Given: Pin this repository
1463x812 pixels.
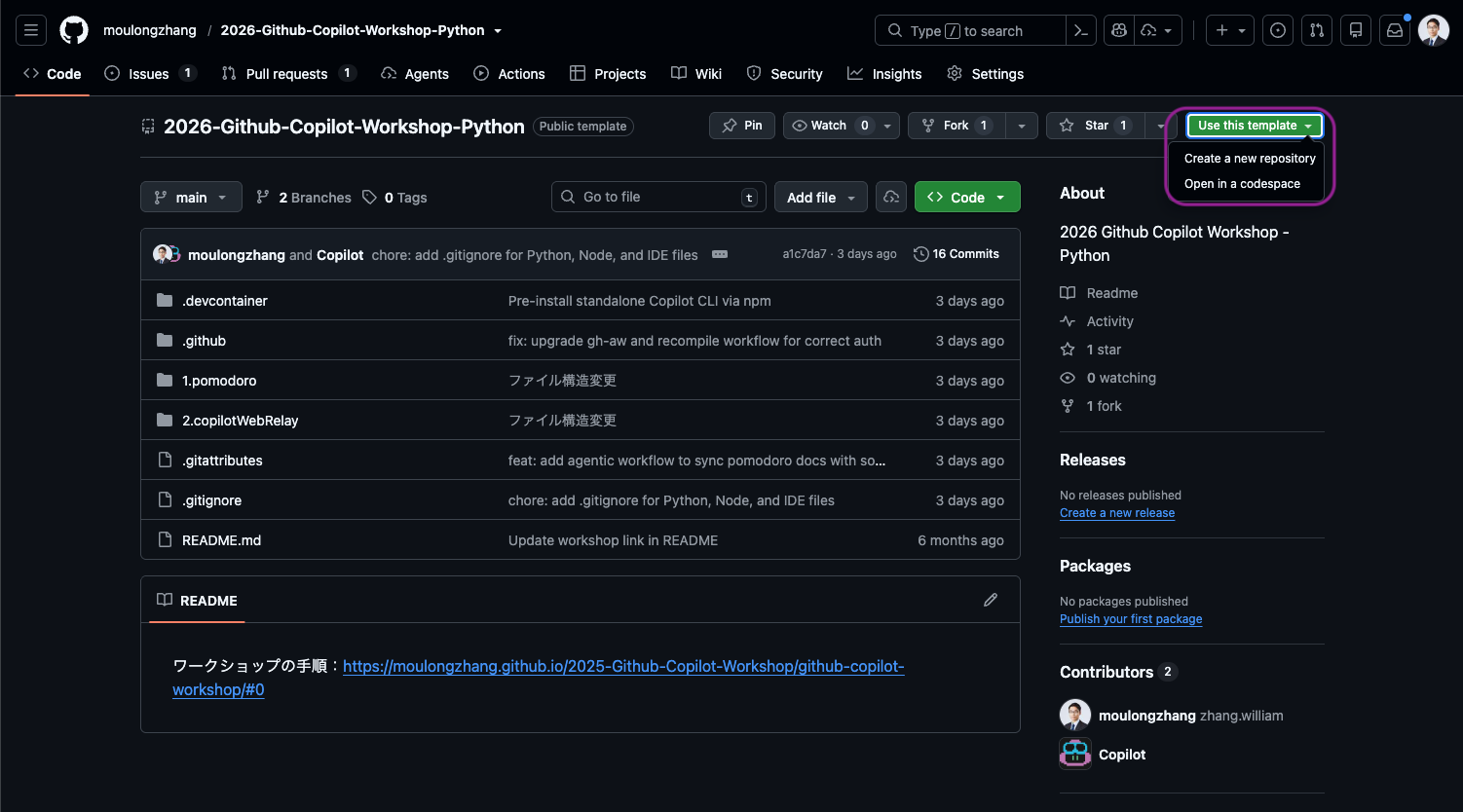Looking at the screenshot, I should pyautogui.click(x=742, y=126).
